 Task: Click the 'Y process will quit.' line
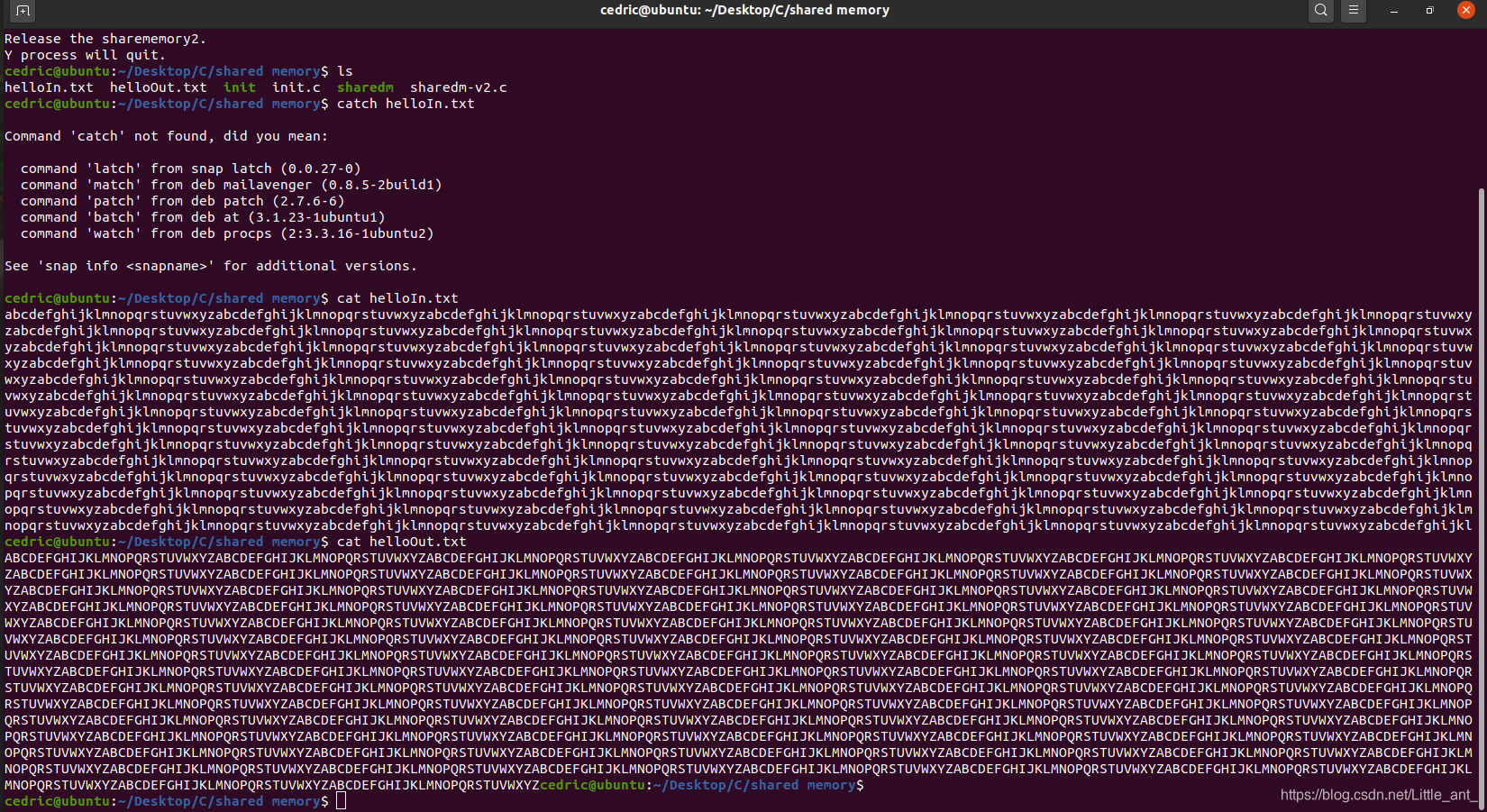85,55
